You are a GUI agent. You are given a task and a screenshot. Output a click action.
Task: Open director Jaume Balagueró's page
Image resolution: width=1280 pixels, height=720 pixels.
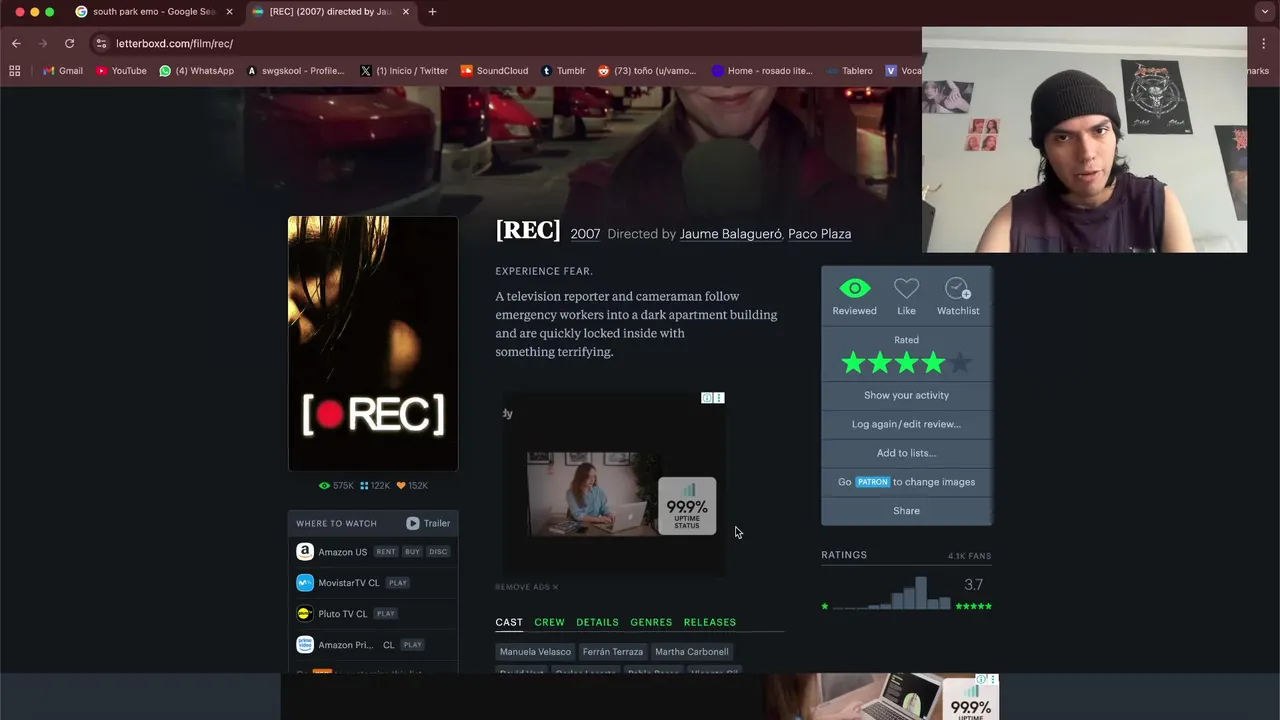pyautogui.click(x=730, y=234)
